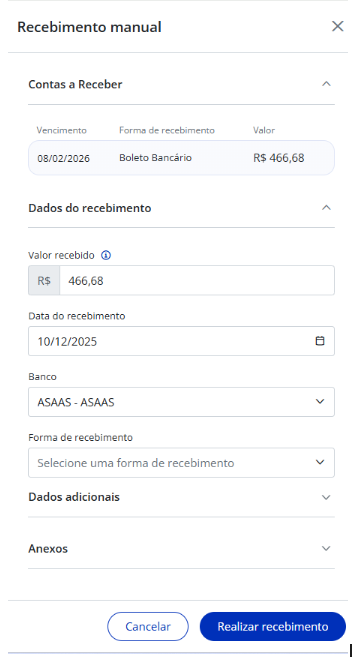
Task: Click the Banco dropdown arrow icon
Action: pyautogui.click(x=320, y=402)
